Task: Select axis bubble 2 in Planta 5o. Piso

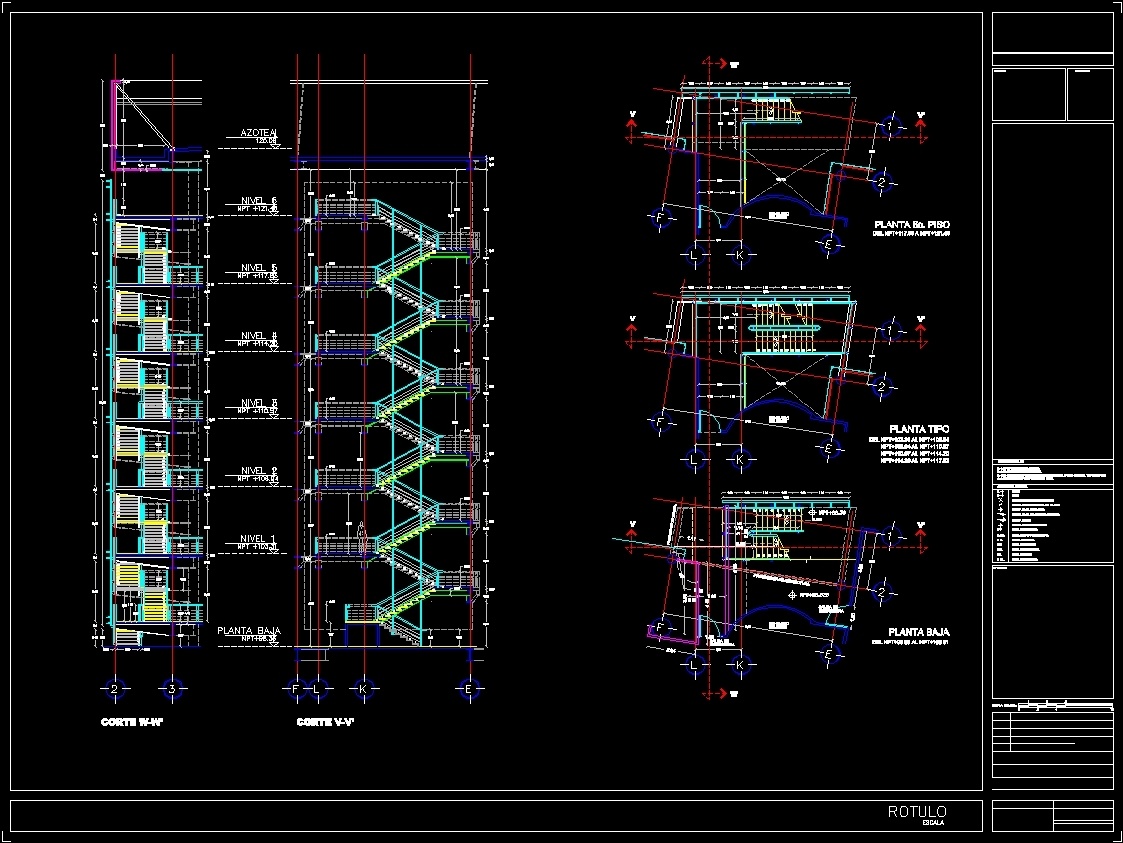Action: point(882,183)
